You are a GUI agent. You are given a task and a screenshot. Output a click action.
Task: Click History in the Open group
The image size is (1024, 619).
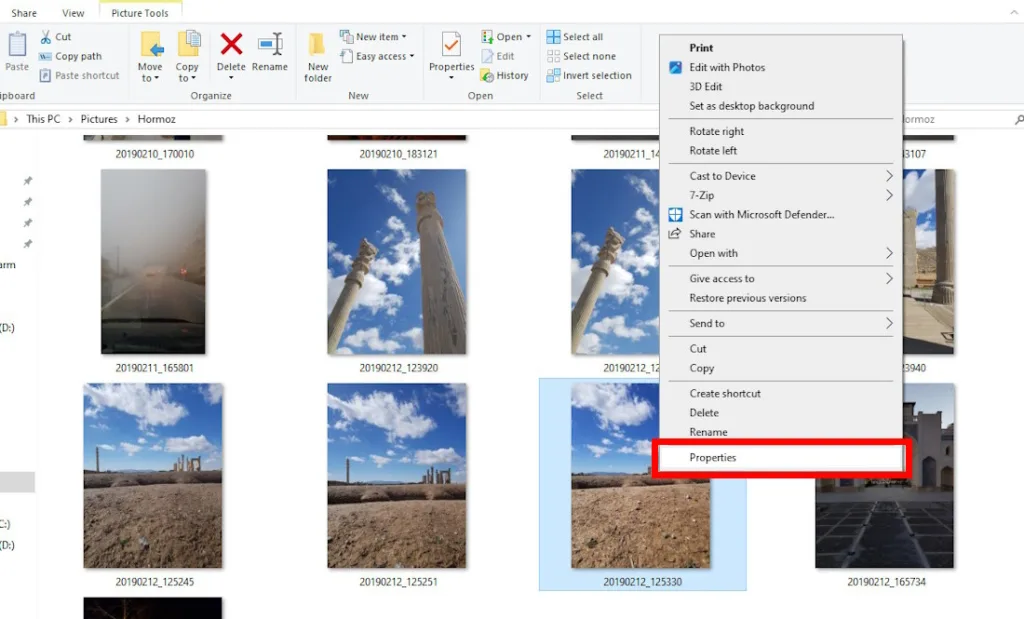[505, 75]
